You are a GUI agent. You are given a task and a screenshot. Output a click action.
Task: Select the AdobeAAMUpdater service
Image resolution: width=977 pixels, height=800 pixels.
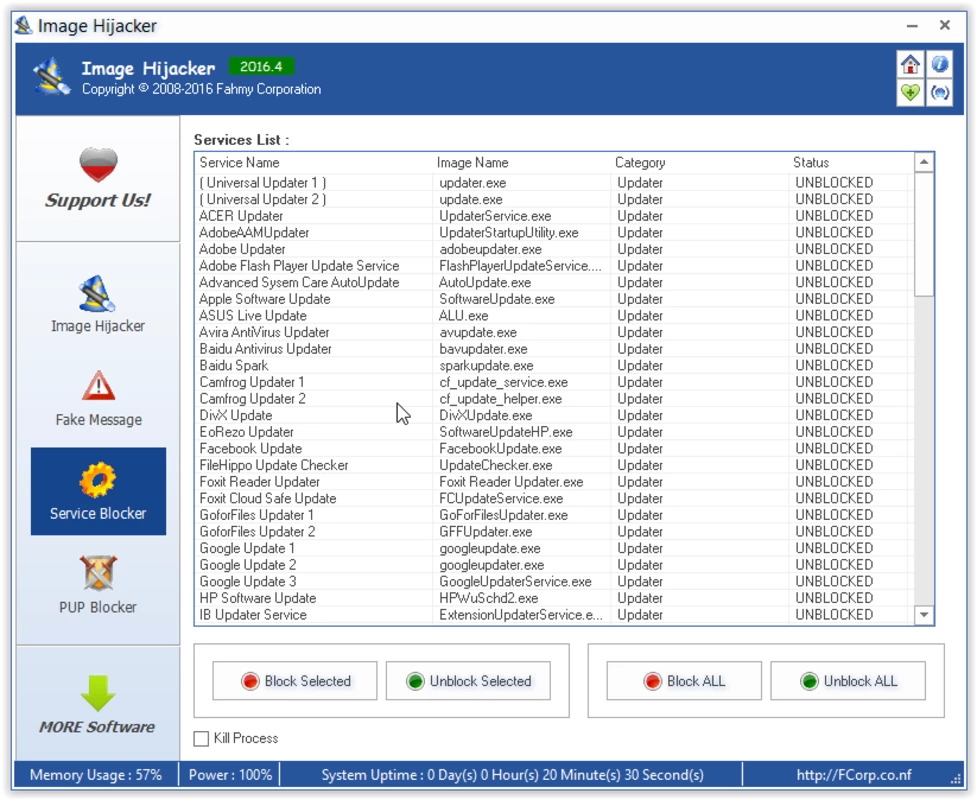[x=553, y=232]
